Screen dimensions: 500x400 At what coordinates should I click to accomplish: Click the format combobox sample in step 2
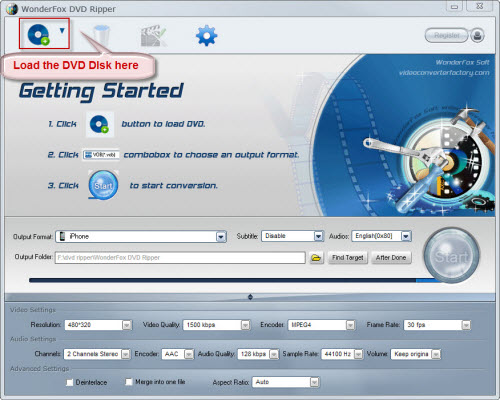tap(101, 155)
